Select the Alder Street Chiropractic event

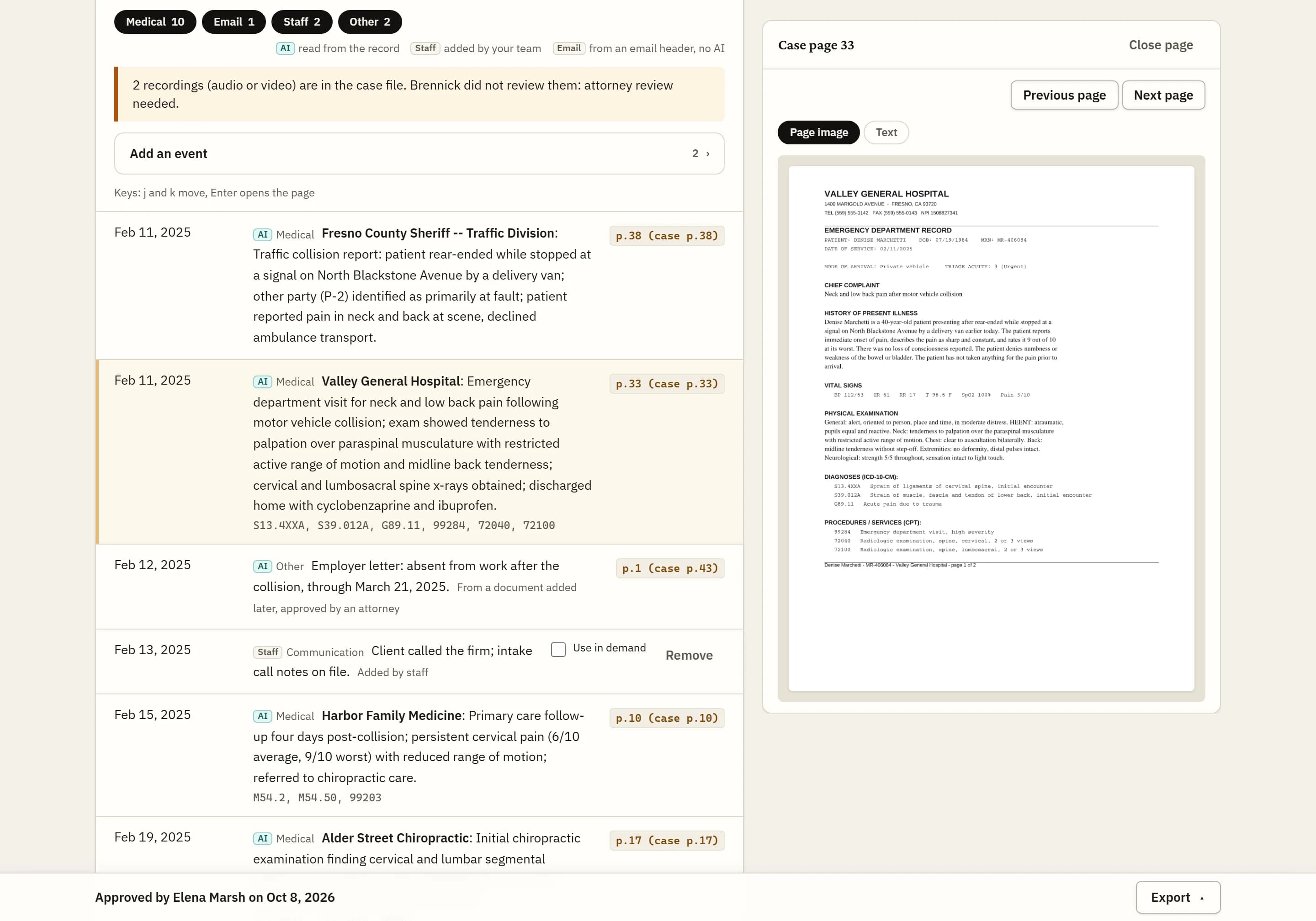[419, 845]
